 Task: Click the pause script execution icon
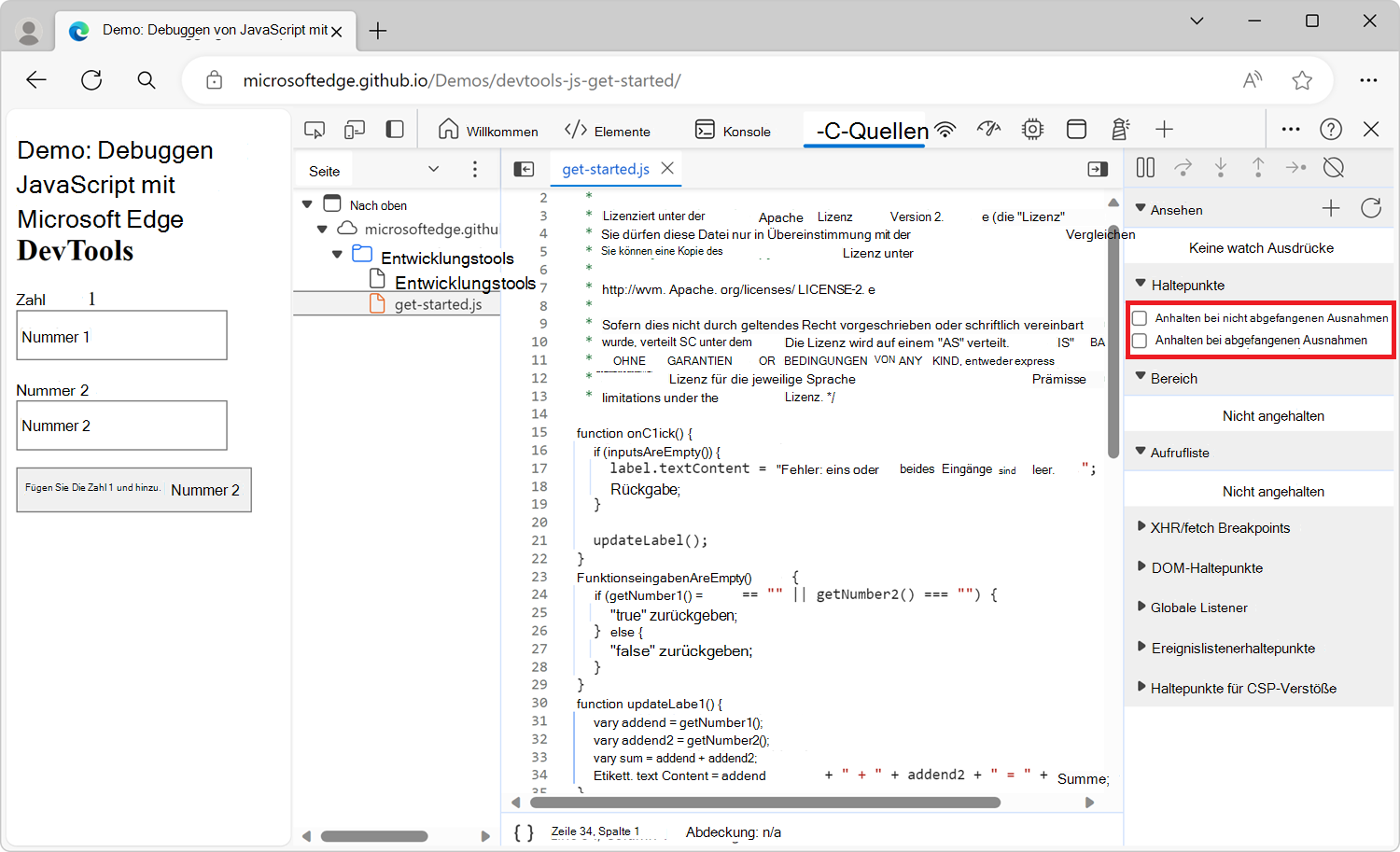(1145, 168)
